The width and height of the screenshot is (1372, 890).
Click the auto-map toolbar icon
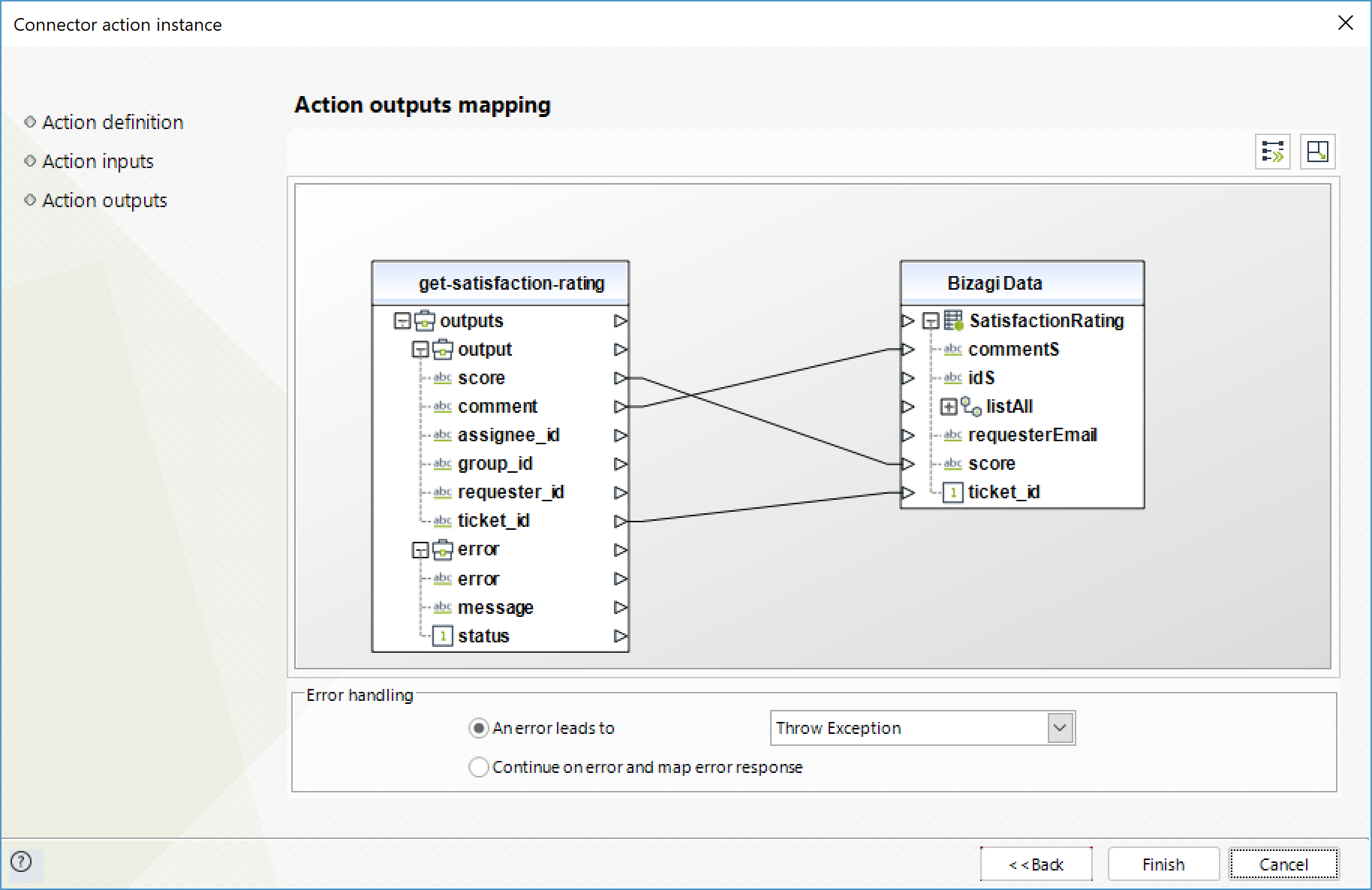click(x=1273, y=152)
